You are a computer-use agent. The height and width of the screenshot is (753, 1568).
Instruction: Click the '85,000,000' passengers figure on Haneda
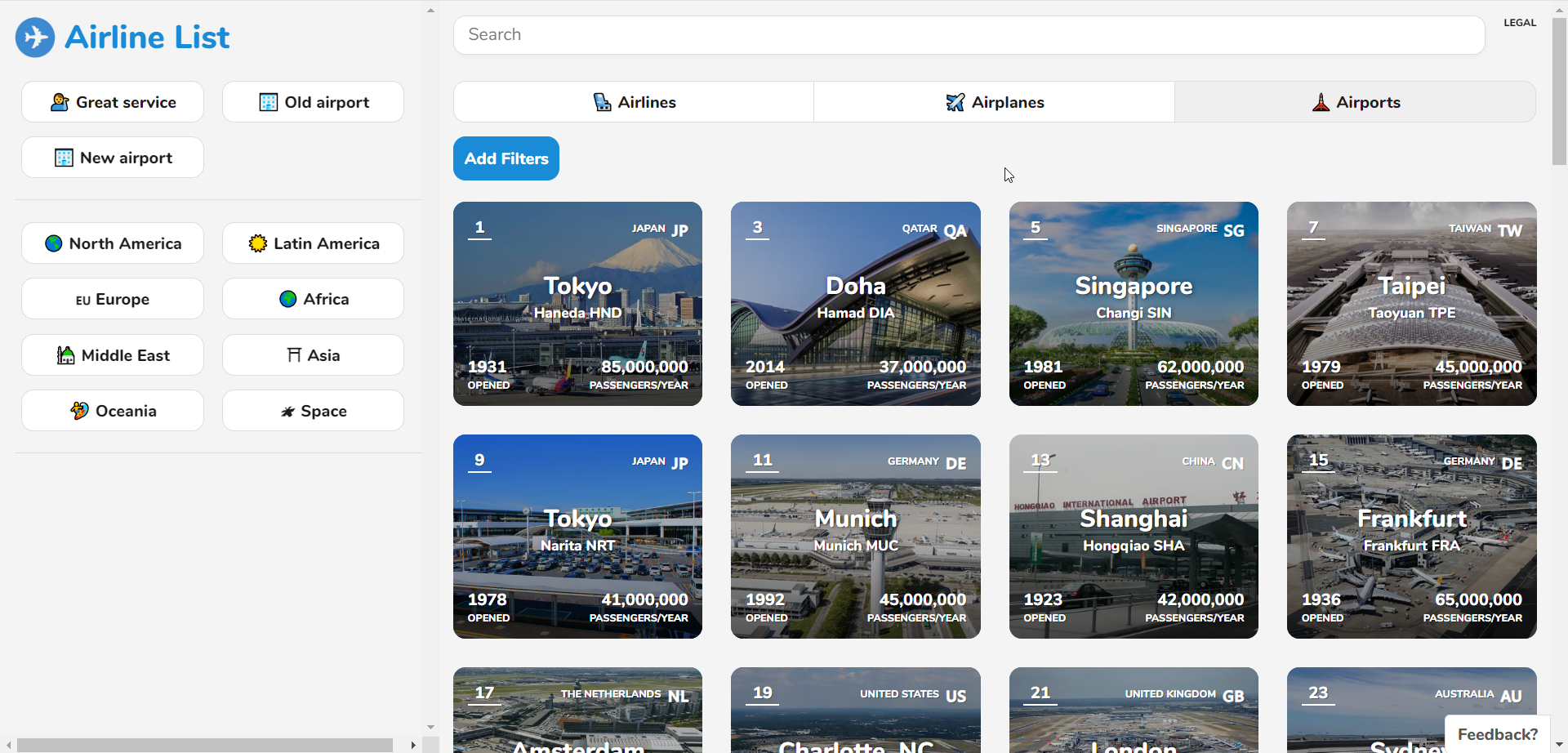[644, 367]
